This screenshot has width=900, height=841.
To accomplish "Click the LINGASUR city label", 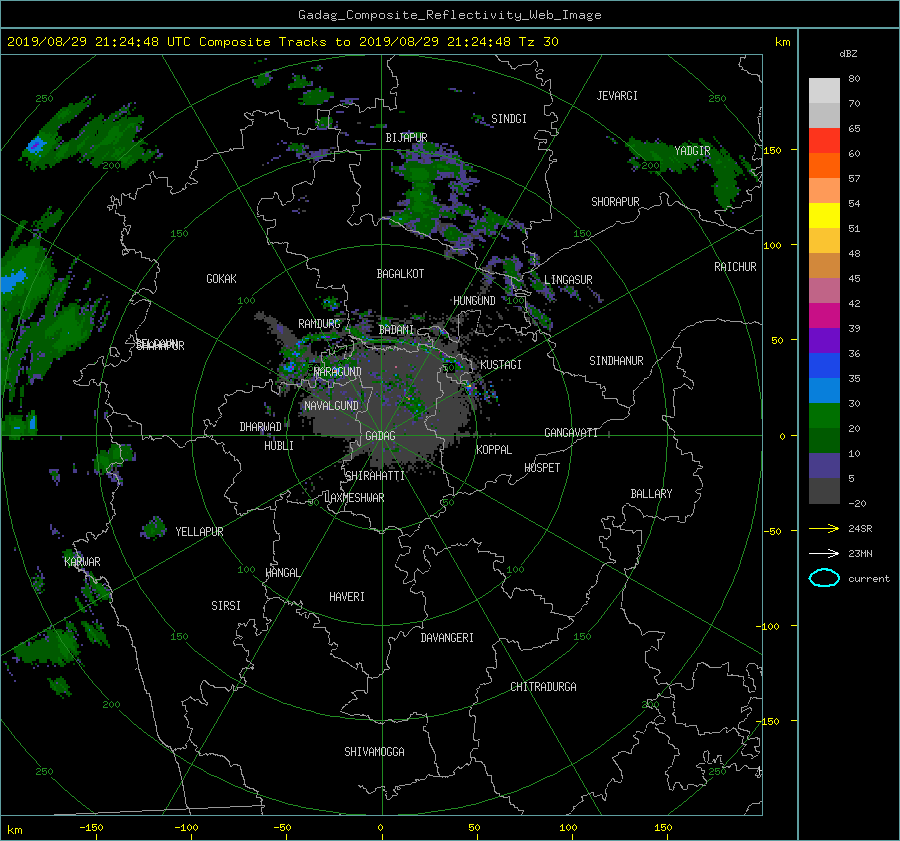I will click(568, 280).
